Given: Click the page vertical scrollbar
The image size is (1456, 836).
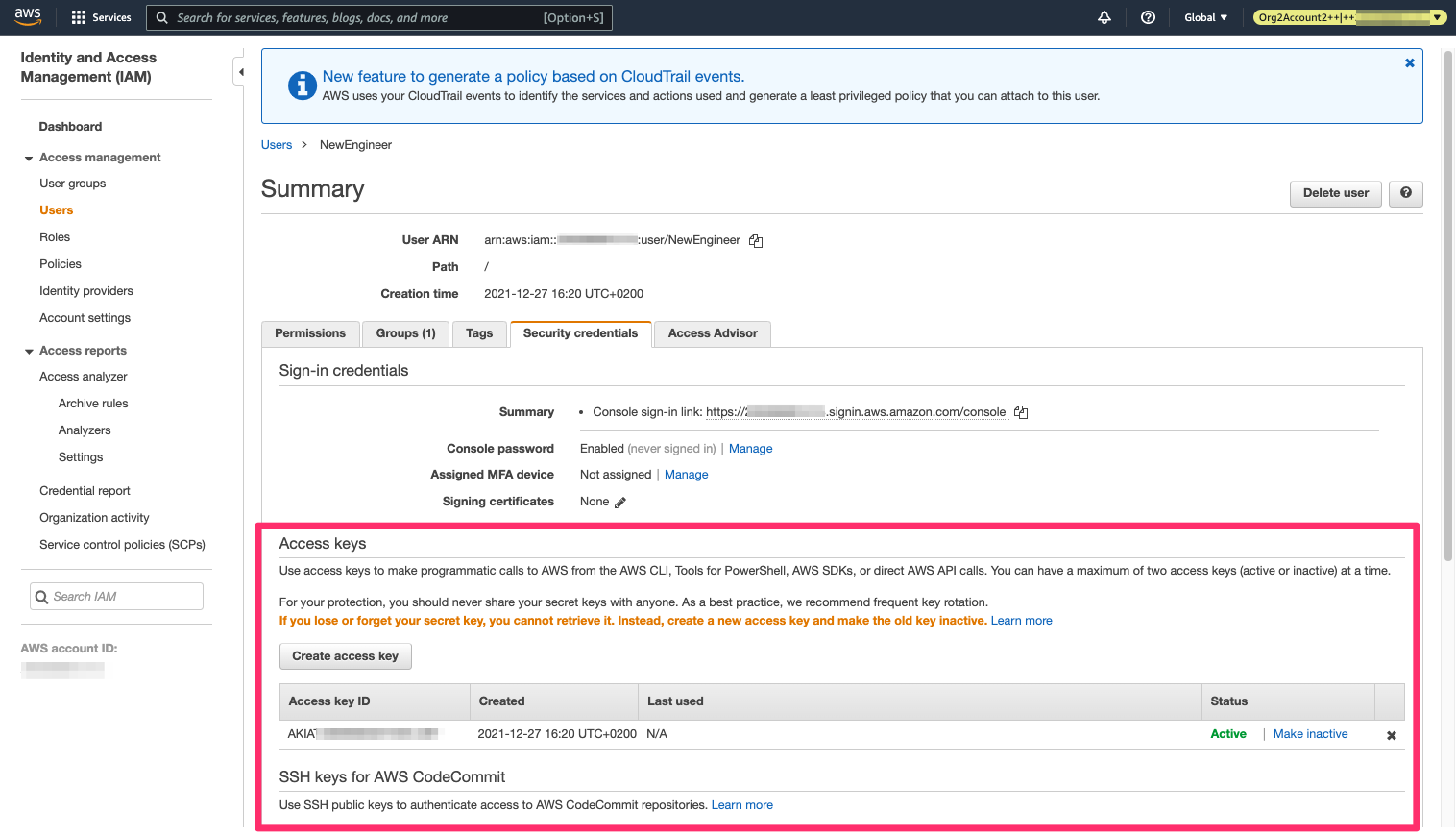Looking at the screenshot, I should 1448,307.
